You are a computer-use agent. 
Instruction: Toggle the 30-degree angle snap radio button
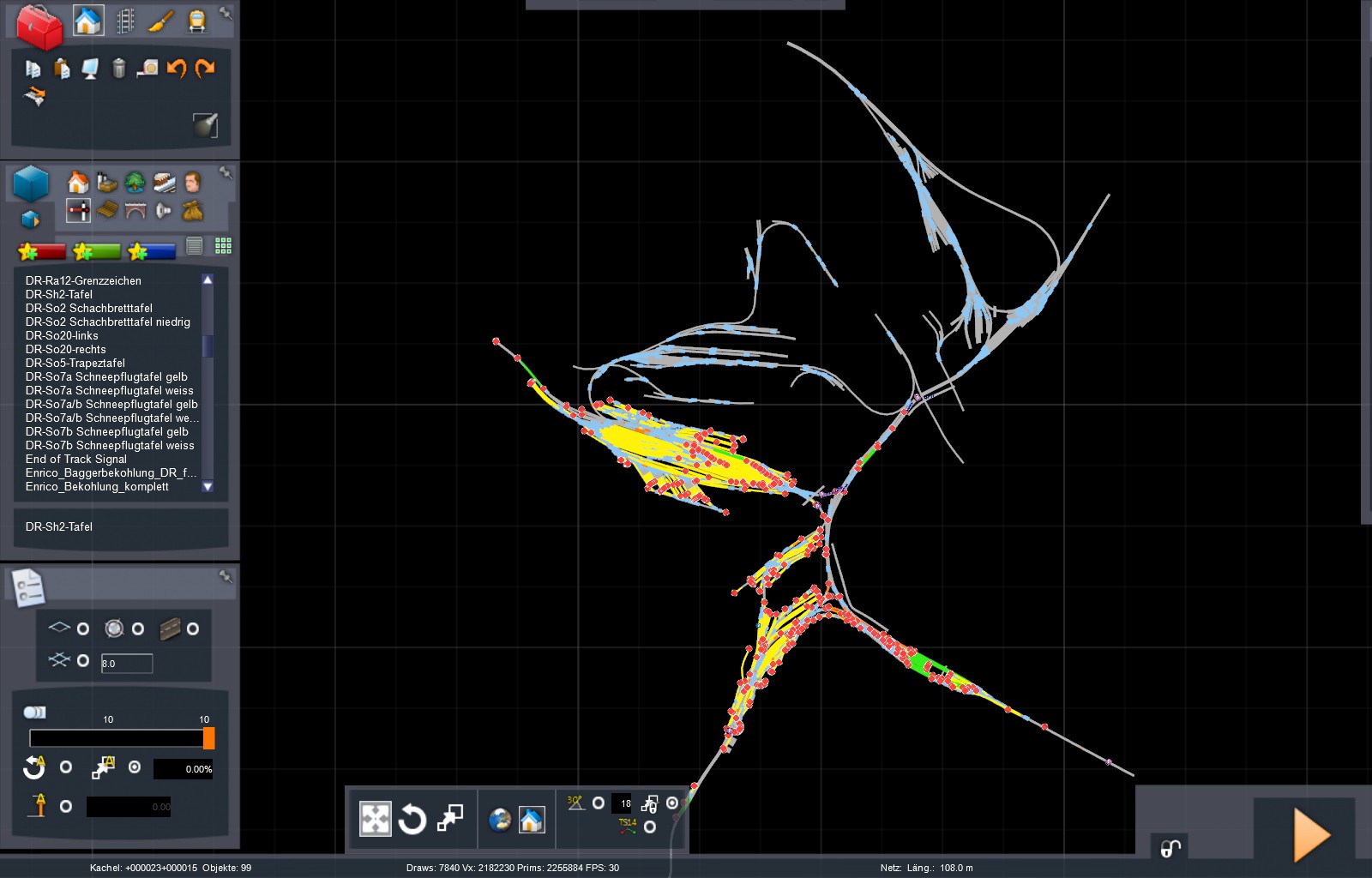(599, 803)
